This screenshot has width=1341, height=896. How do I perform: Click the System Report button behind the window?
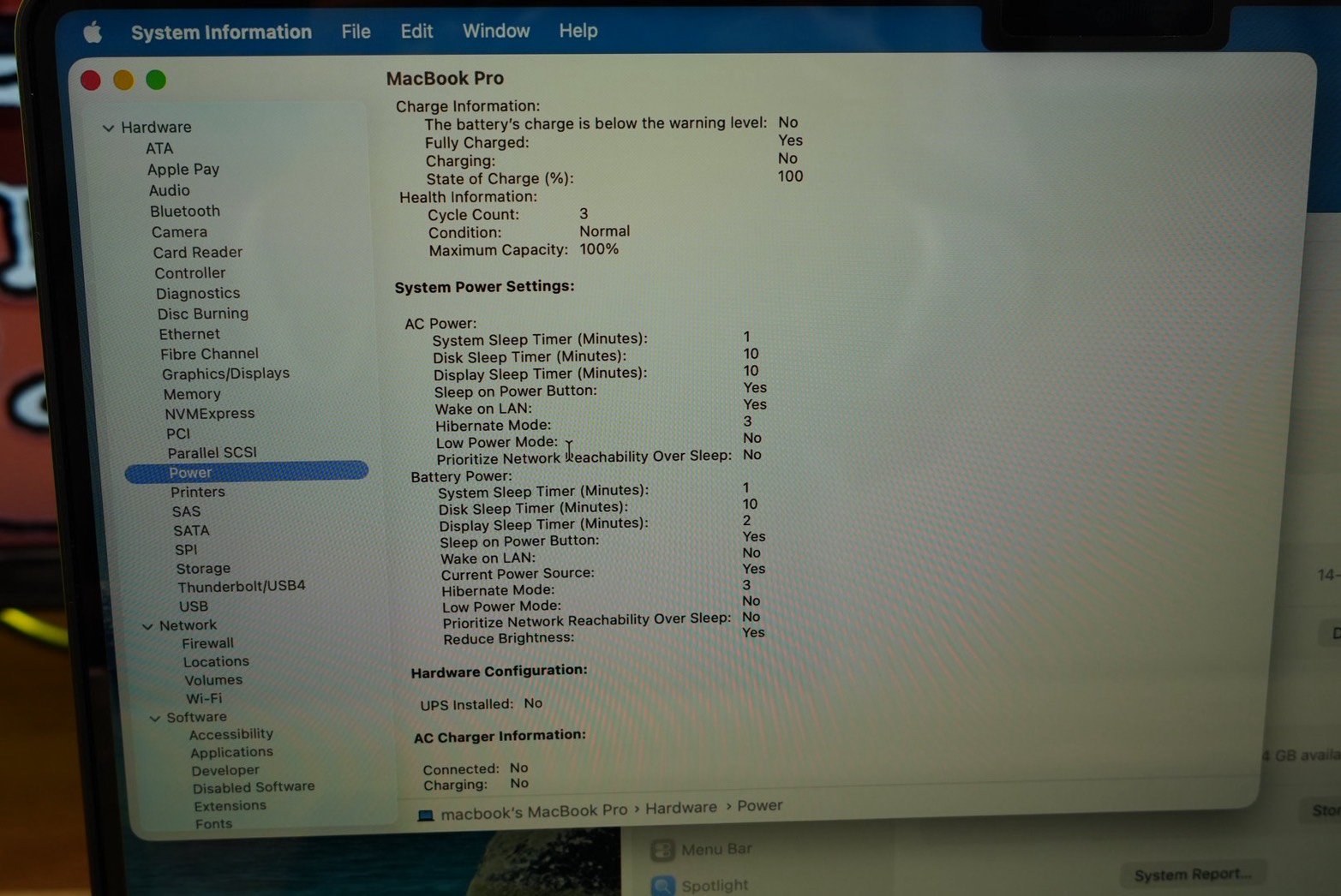tap(1193, 875)
